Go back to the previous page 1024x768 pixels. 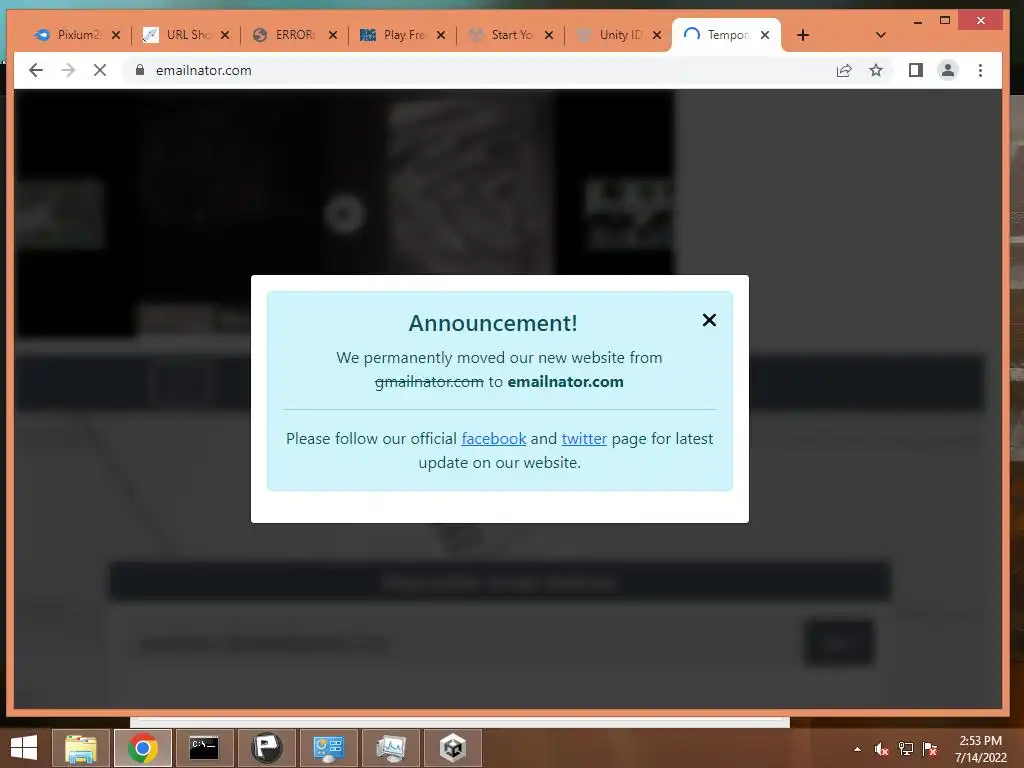[36, 70]
